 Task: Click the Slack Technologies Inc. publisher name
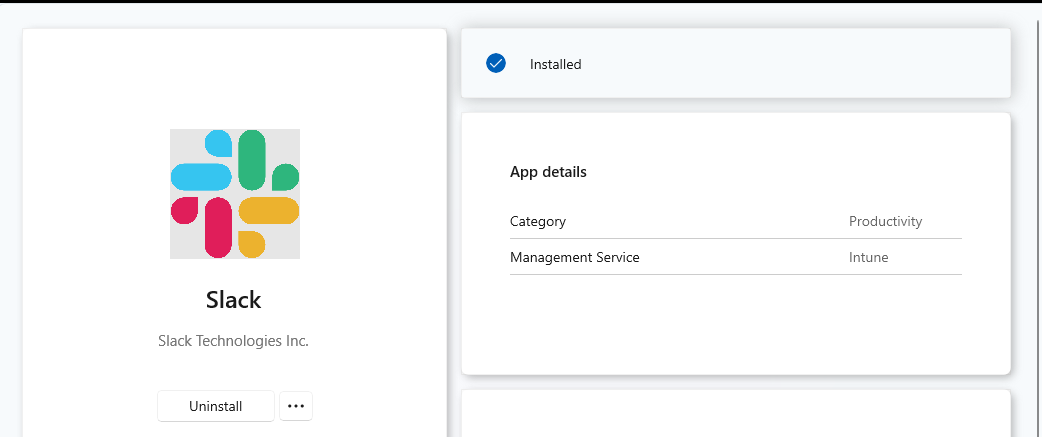[234, 341]
